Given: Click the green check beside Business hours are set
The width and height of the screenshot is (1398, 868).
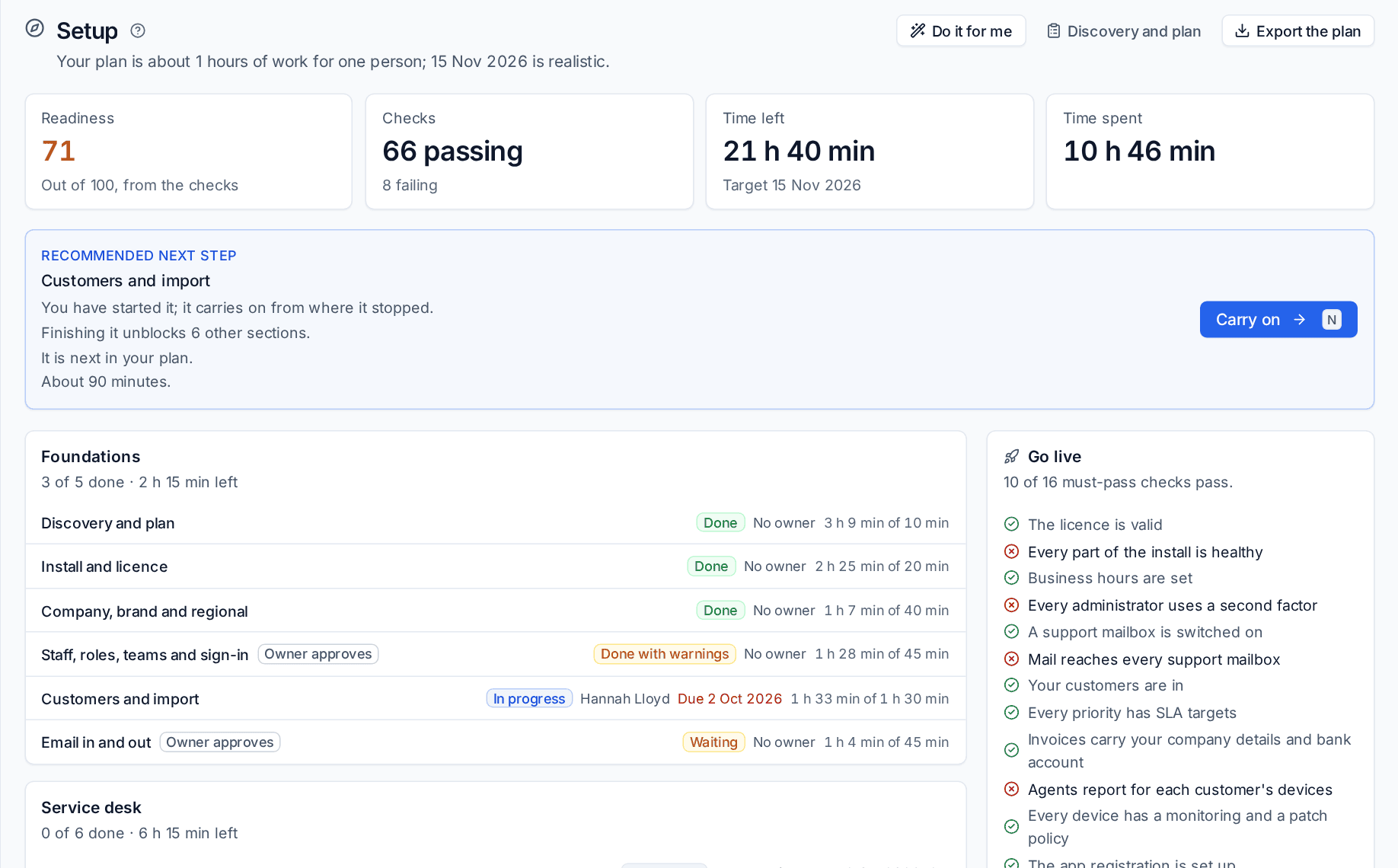Looking at the screenshot, I should (1011, 578).
